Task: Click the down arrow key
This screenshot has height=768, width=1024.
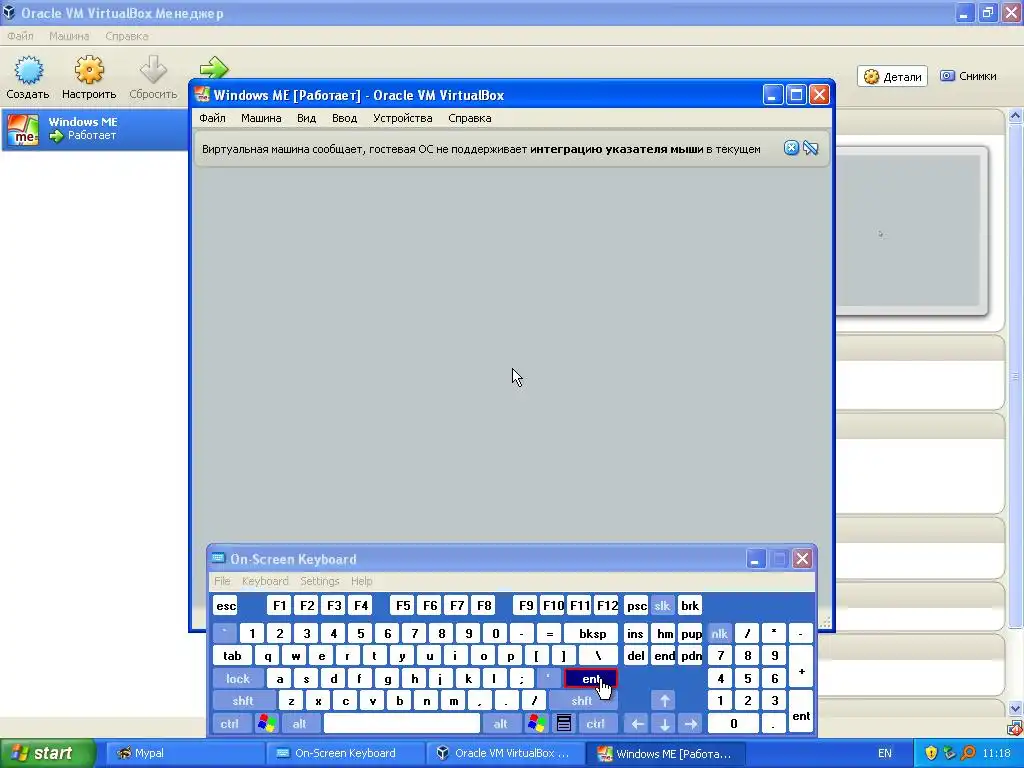Action: tap(664, 724)
